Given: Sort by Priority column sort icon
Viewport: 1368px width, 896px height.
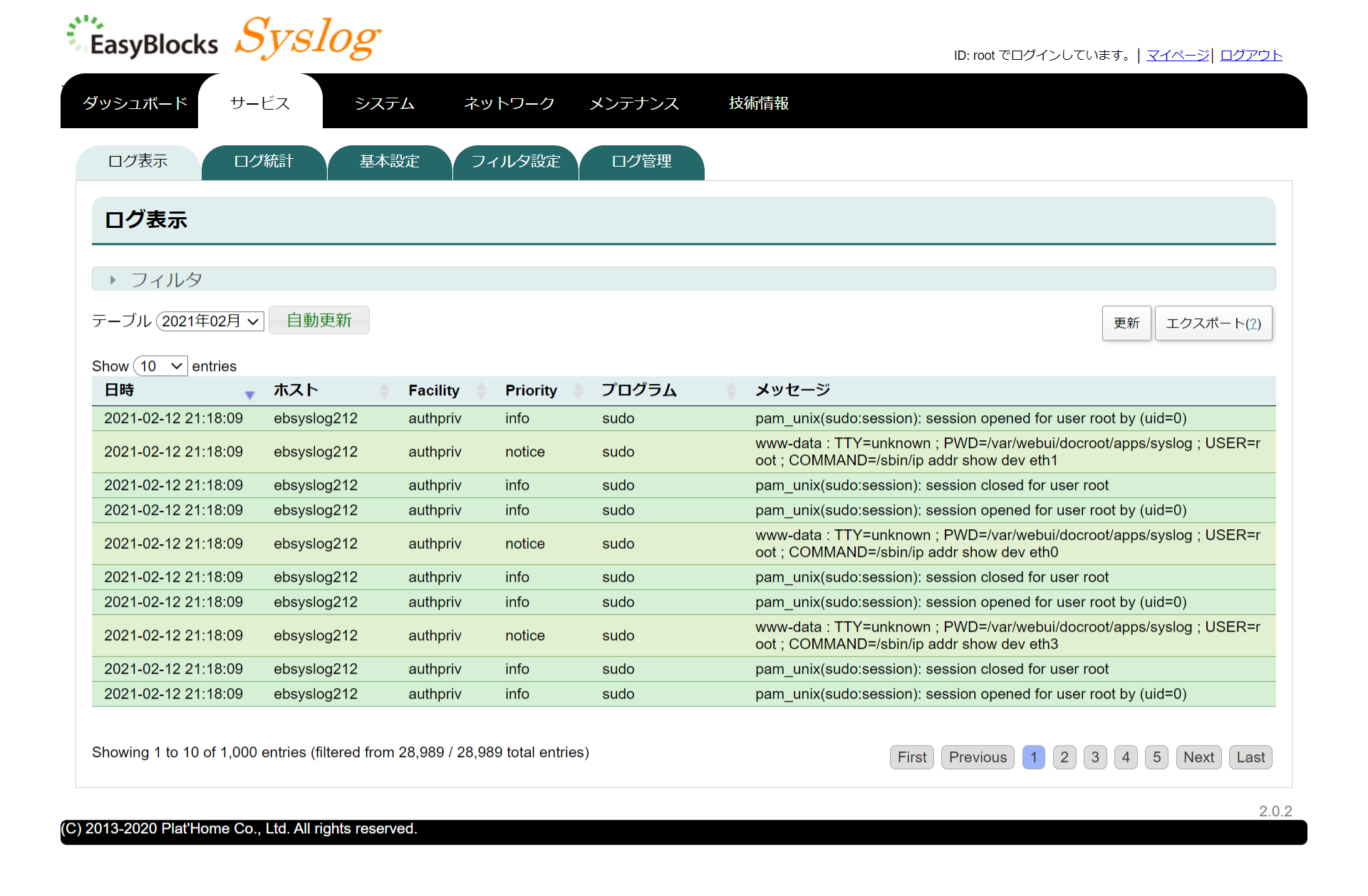Looking at the screenshot, I should pyautogui.click(x=578, y=390).
